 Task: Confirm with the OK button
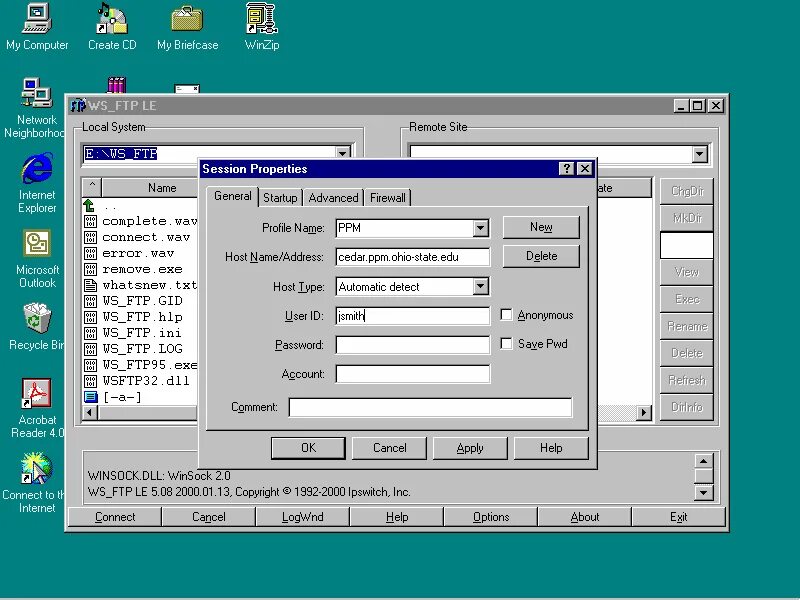point(308,448)
